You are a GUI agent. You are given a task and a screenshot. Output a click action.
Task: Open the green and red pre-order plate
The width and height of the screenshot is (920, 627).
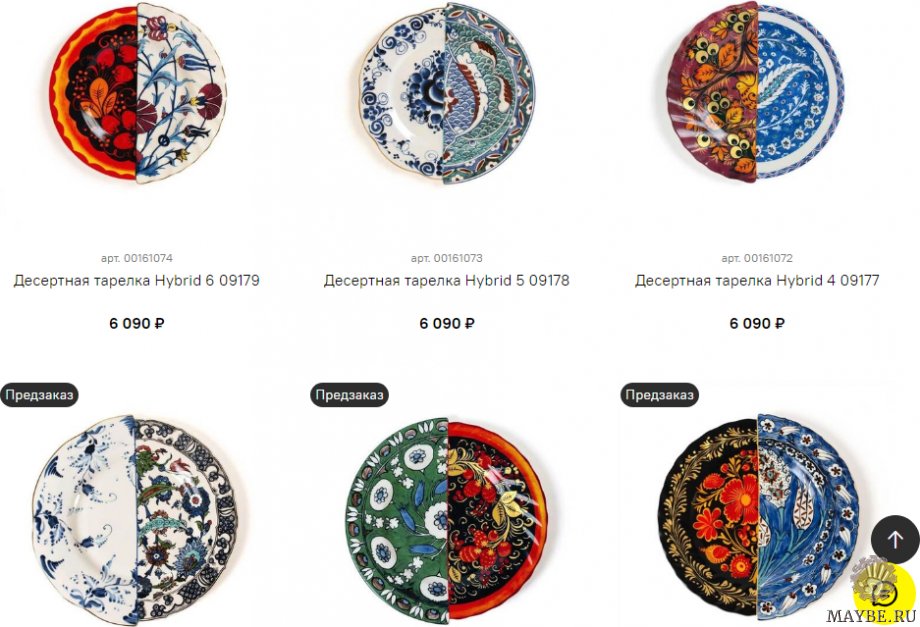(447, 520)
